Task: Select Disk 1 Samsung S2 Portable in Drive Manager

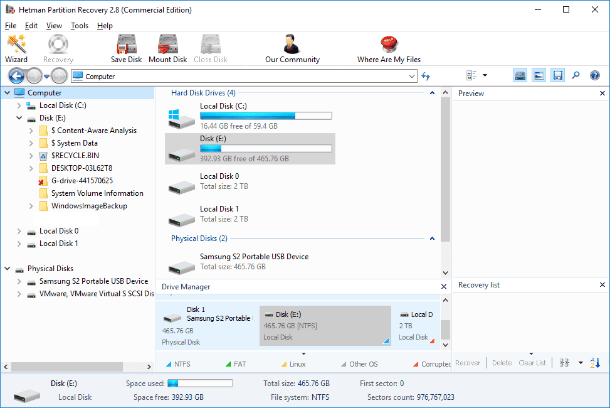Action: point(207,326)
